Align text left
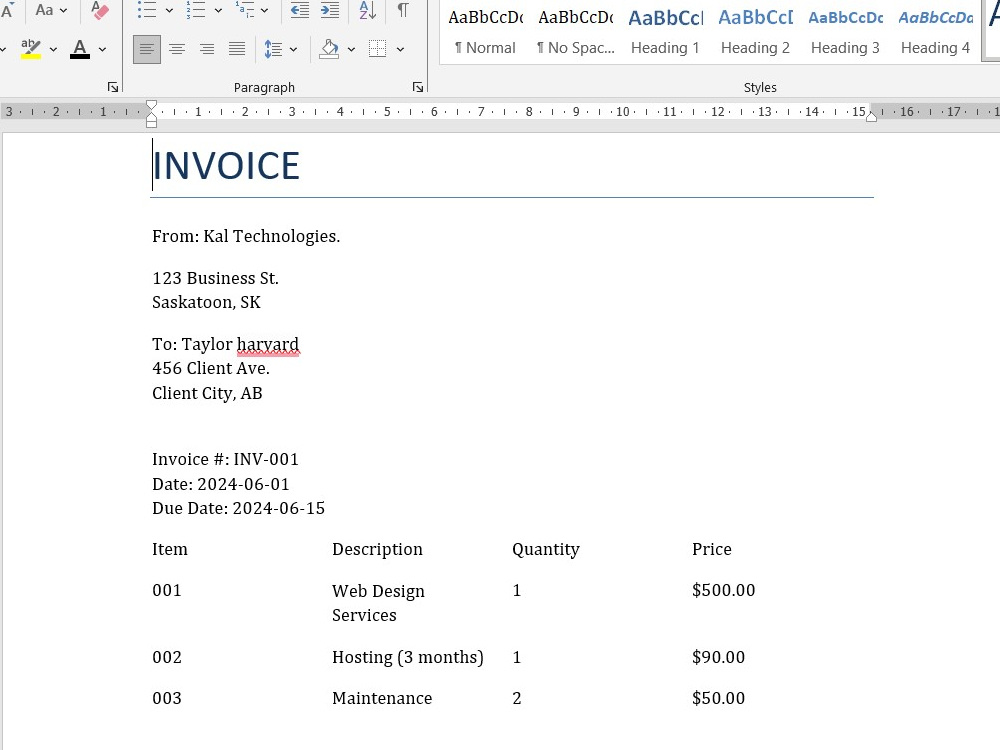1000x750 pixels. click(x=147, y=49)
